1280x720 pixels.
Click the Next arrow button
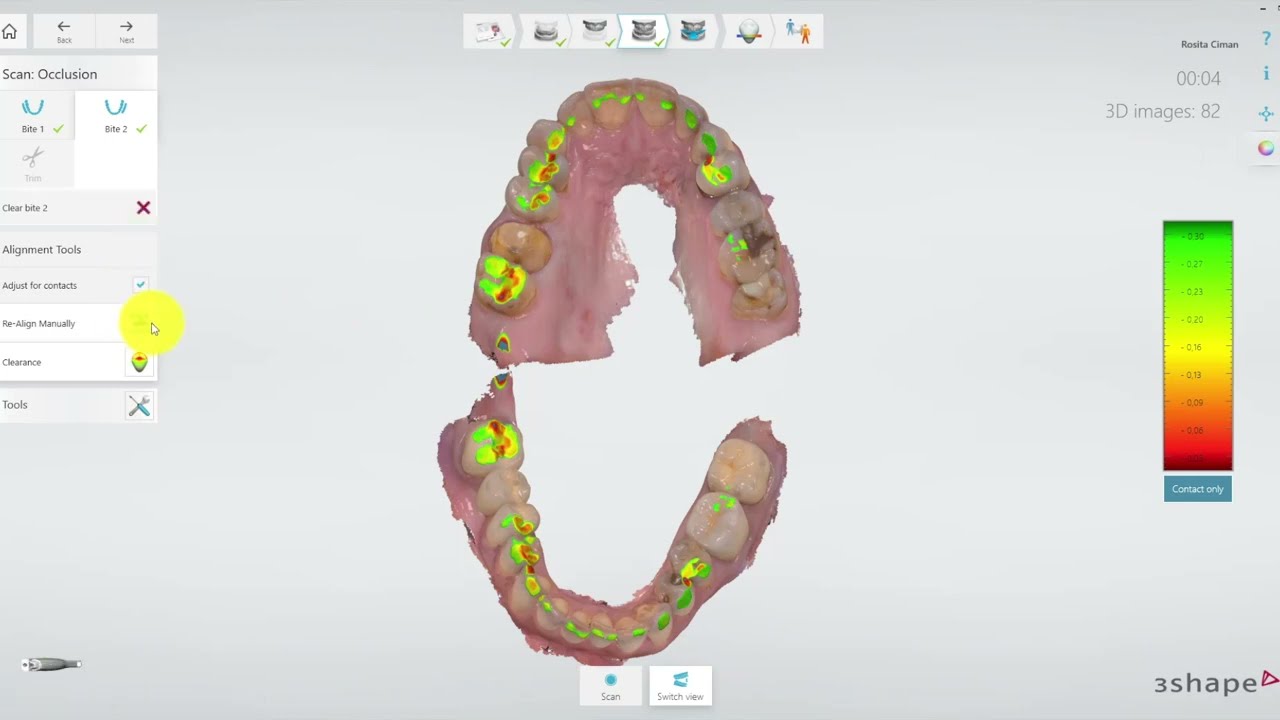126,32
